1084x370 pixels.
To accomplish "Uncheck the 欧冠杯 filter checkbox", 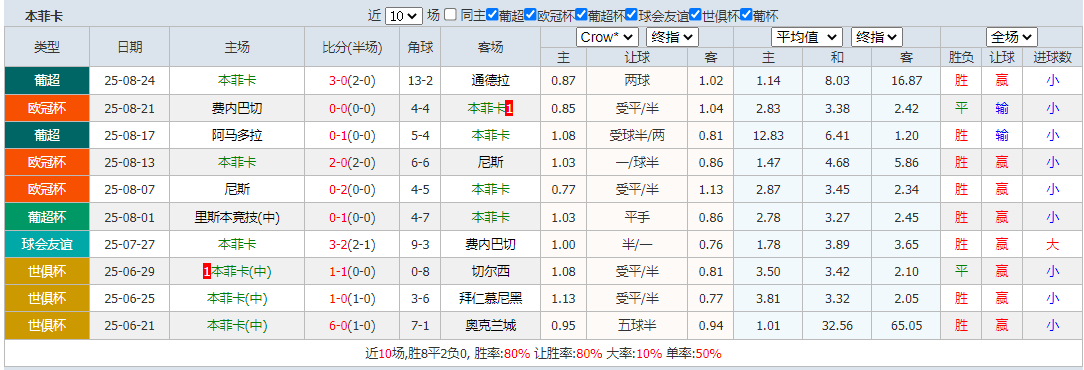I will pos(530,15).
